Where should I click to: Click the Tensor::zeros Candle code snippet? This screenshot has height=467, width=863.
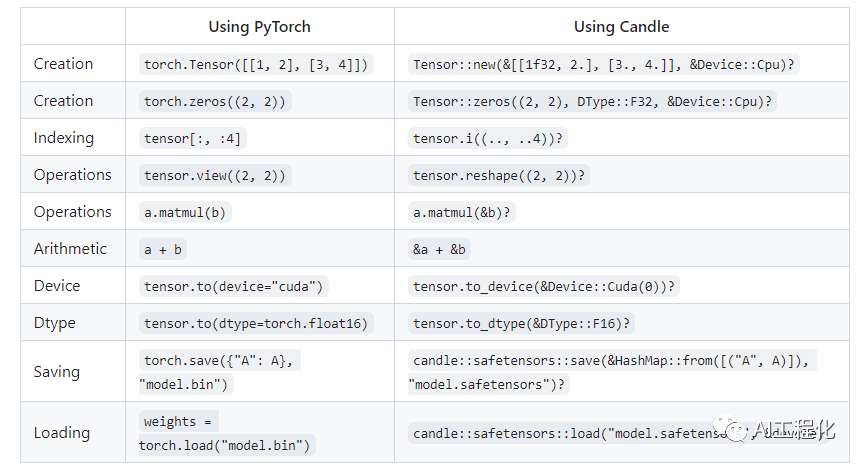tap(594, 102)
